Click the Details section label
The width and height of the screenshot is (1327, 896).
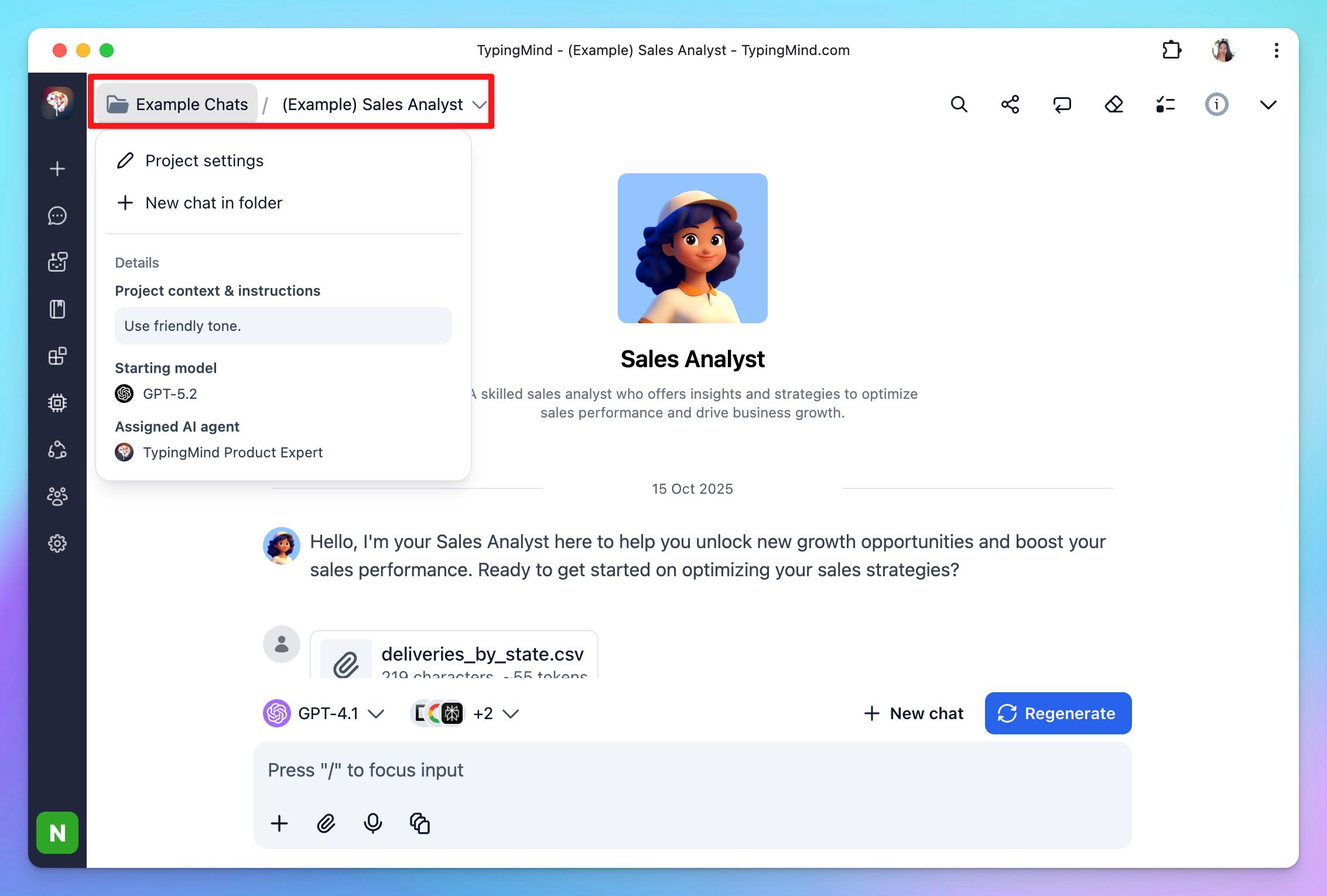[x=137, y=263]
